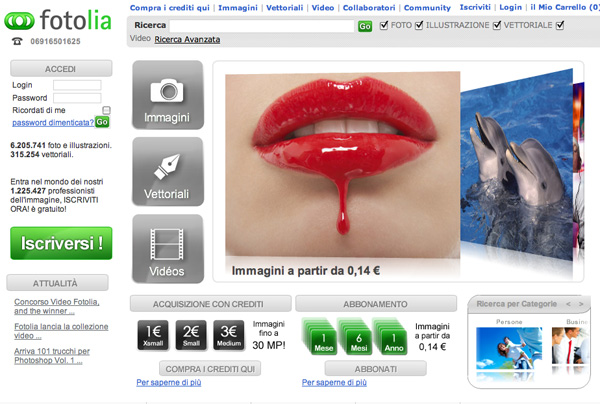Select the 2€ Small credit icon

pyautogui.click(x=191, y=335)
